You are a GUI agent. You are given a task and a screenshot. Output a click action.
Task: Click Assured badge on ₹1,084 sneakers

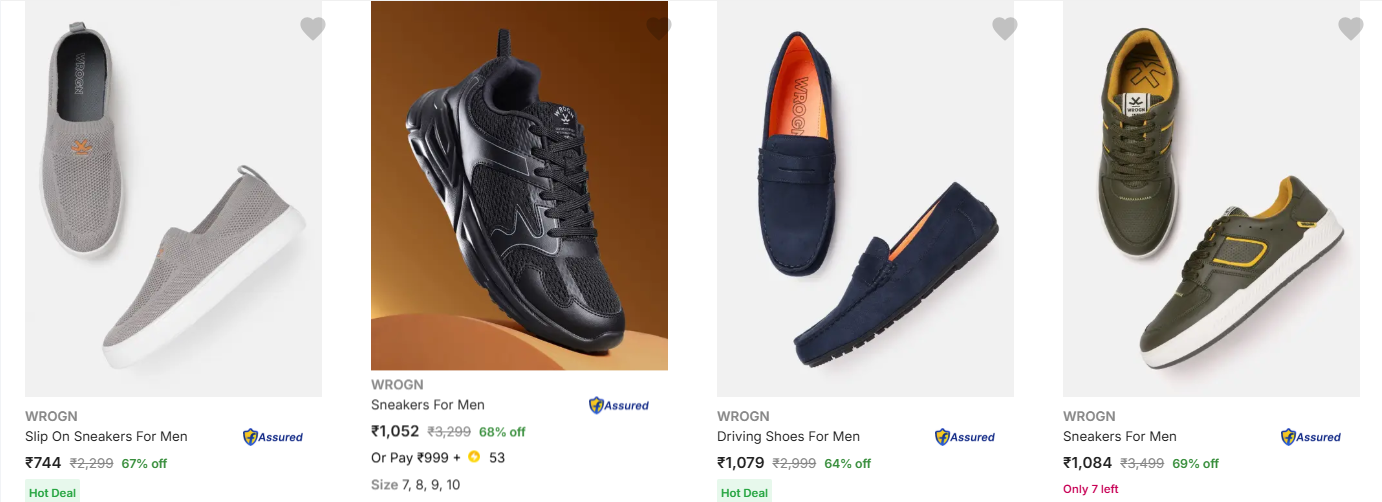(1311, 437)
